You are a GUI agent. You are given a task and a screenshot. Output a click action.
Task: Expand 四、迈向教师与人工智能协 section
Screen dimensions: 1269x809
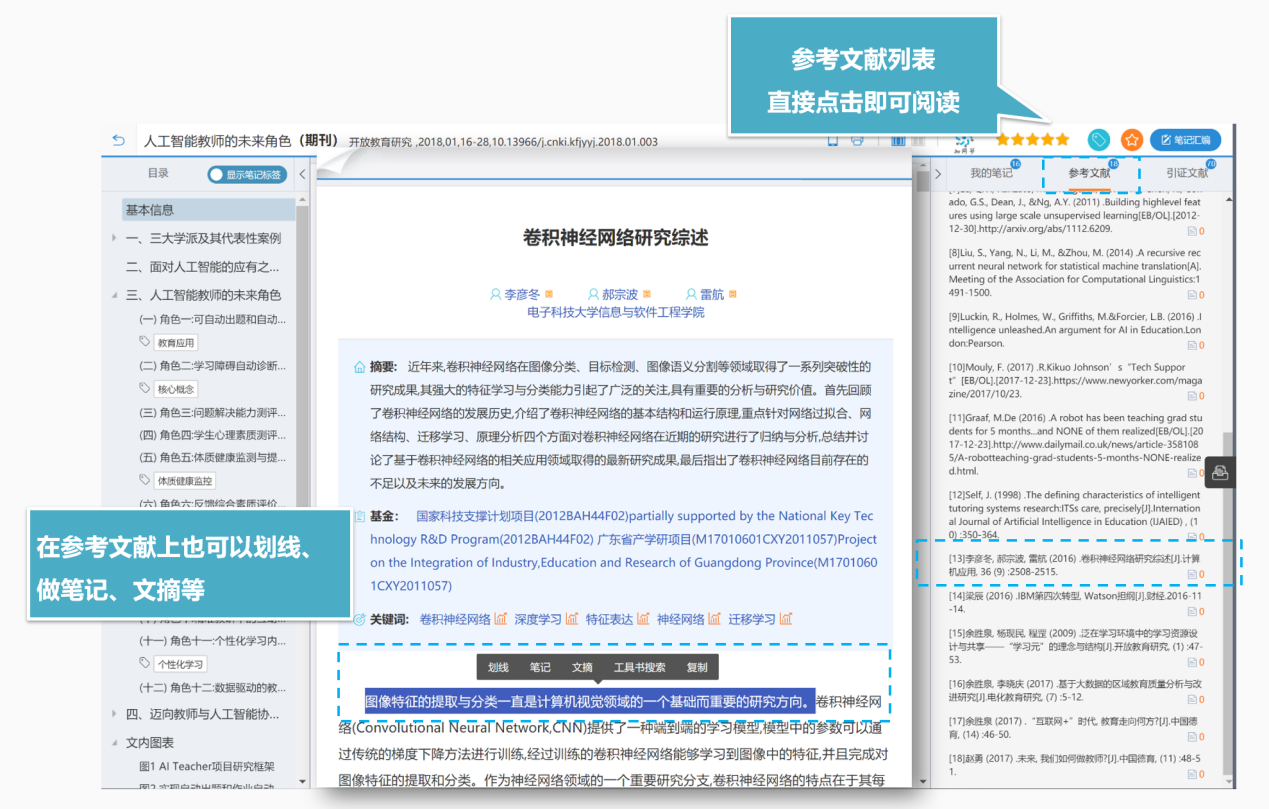coord(114,714)
